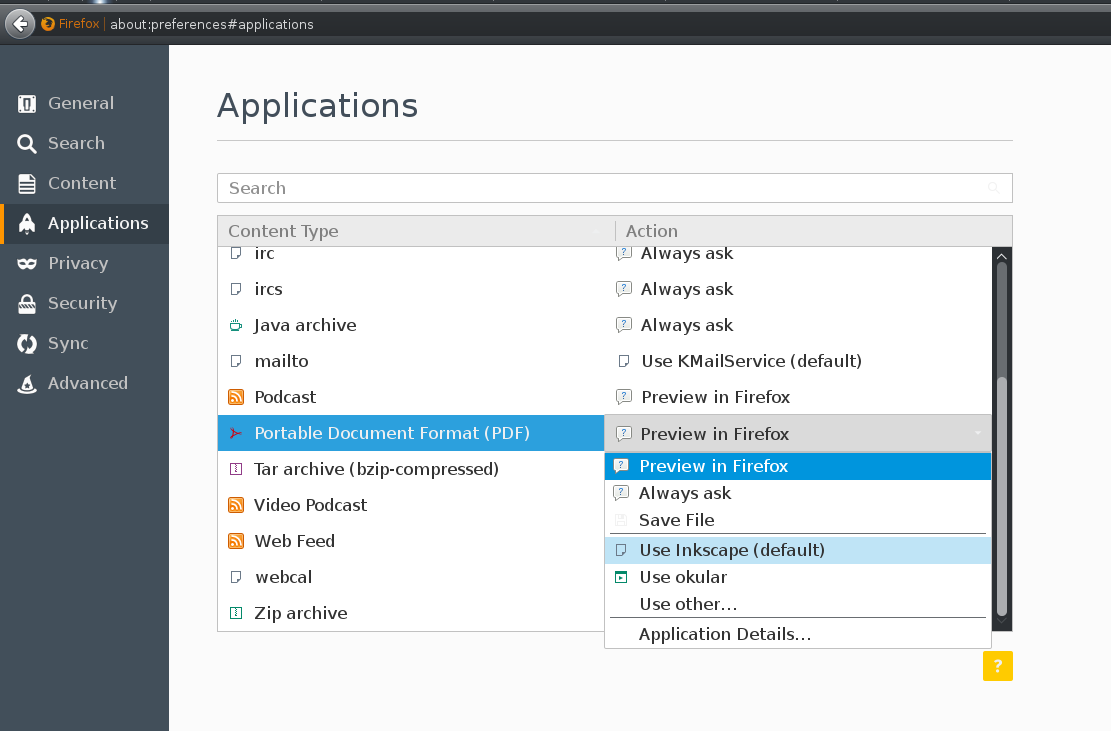Switch to the Content preferences tab
The height and width of the screenshot is (731, 1111).
[81, 183]
